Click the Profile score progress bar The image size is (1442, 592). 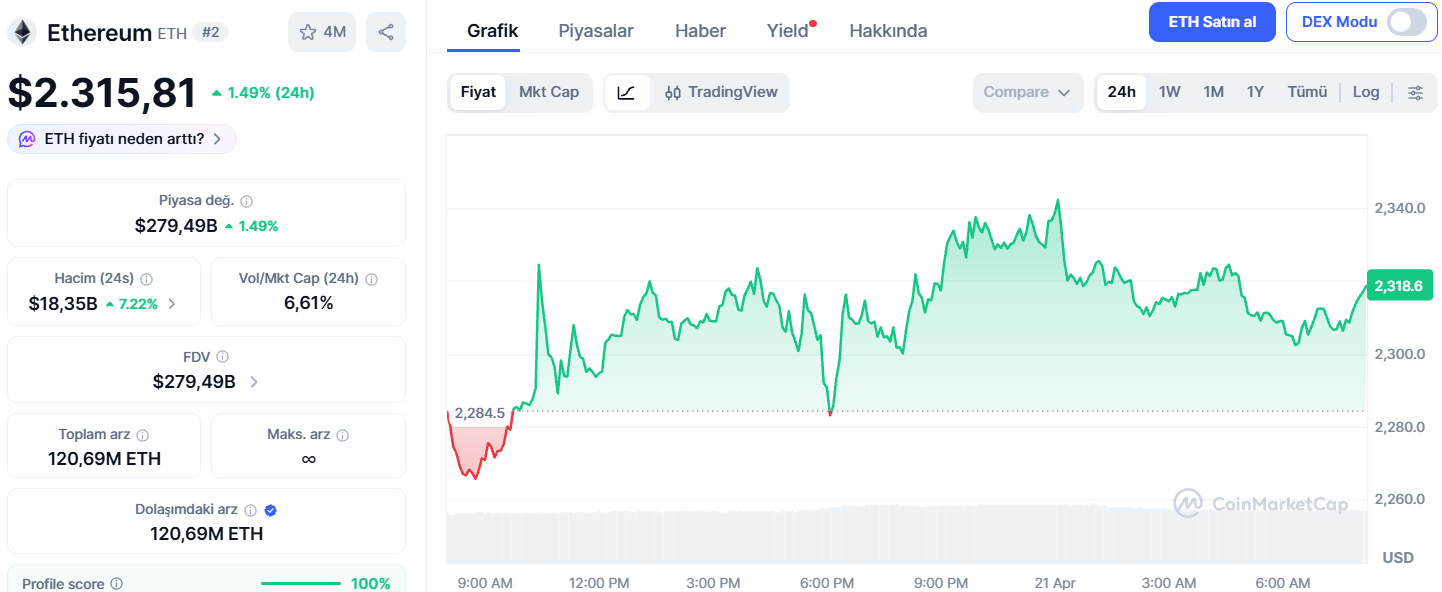point(300,583)
